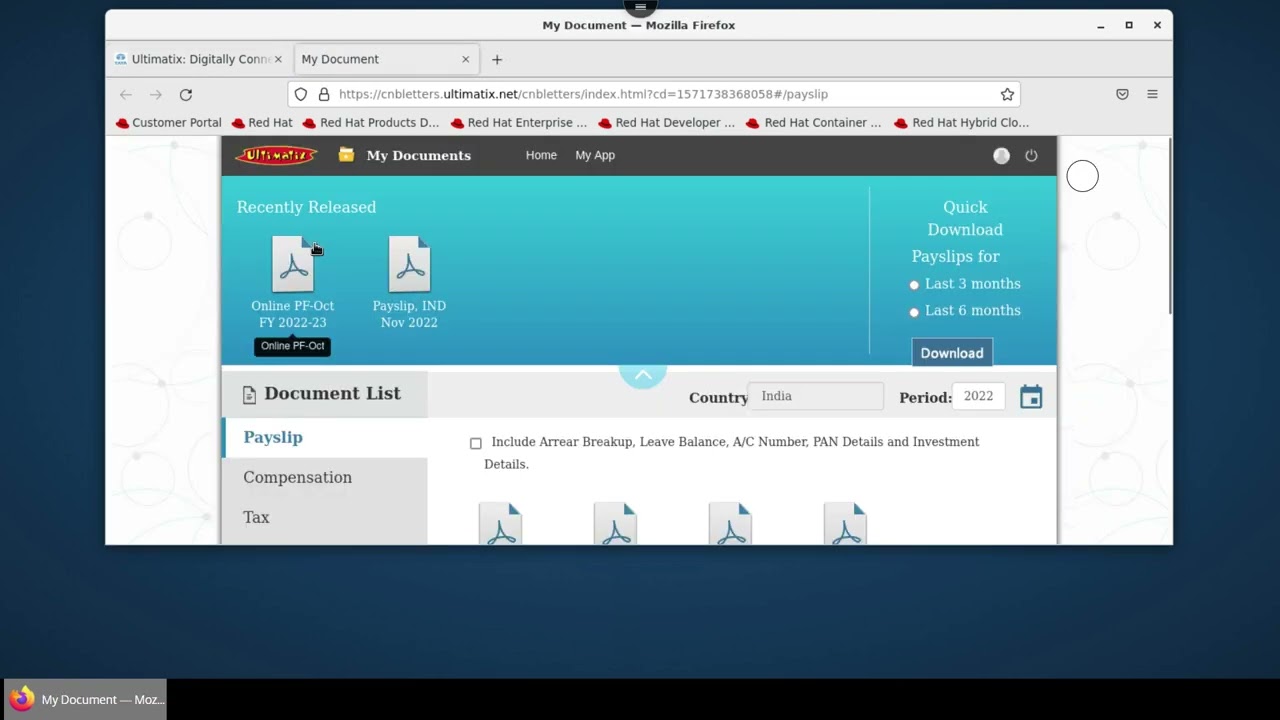Click the first payslip PDF icon in the list

point(500,524)
